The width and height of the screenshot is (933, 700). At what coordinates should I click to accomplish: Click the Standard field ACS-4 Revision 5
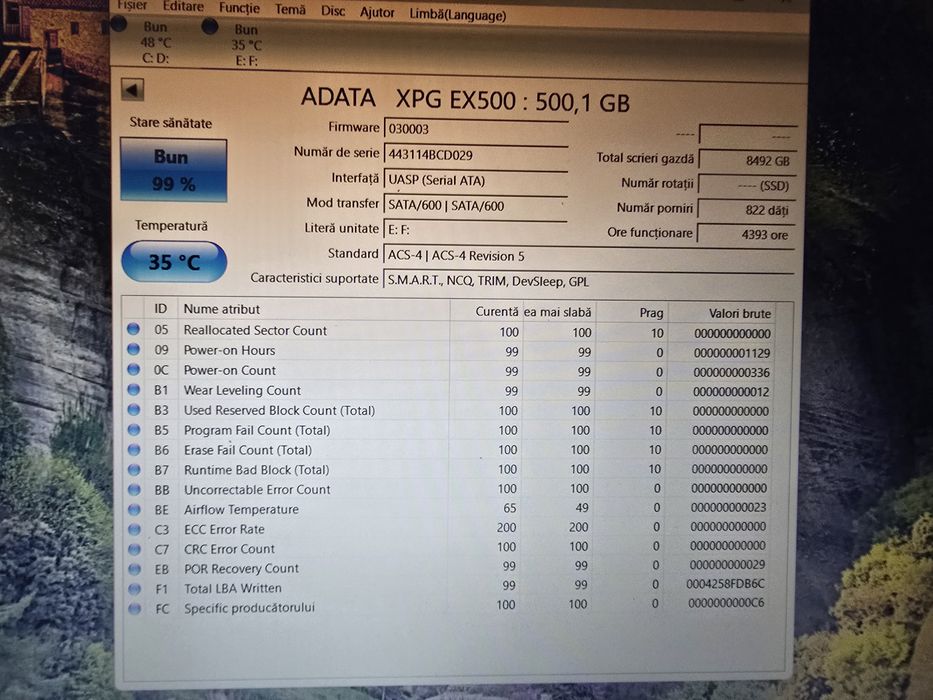pos(588,256)
